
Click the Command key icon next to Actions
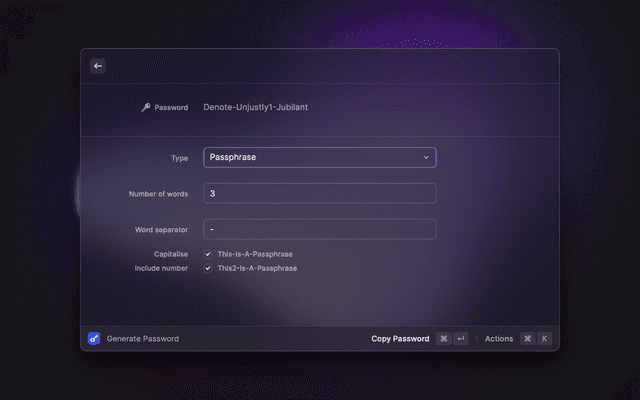[x=527, y=339]
